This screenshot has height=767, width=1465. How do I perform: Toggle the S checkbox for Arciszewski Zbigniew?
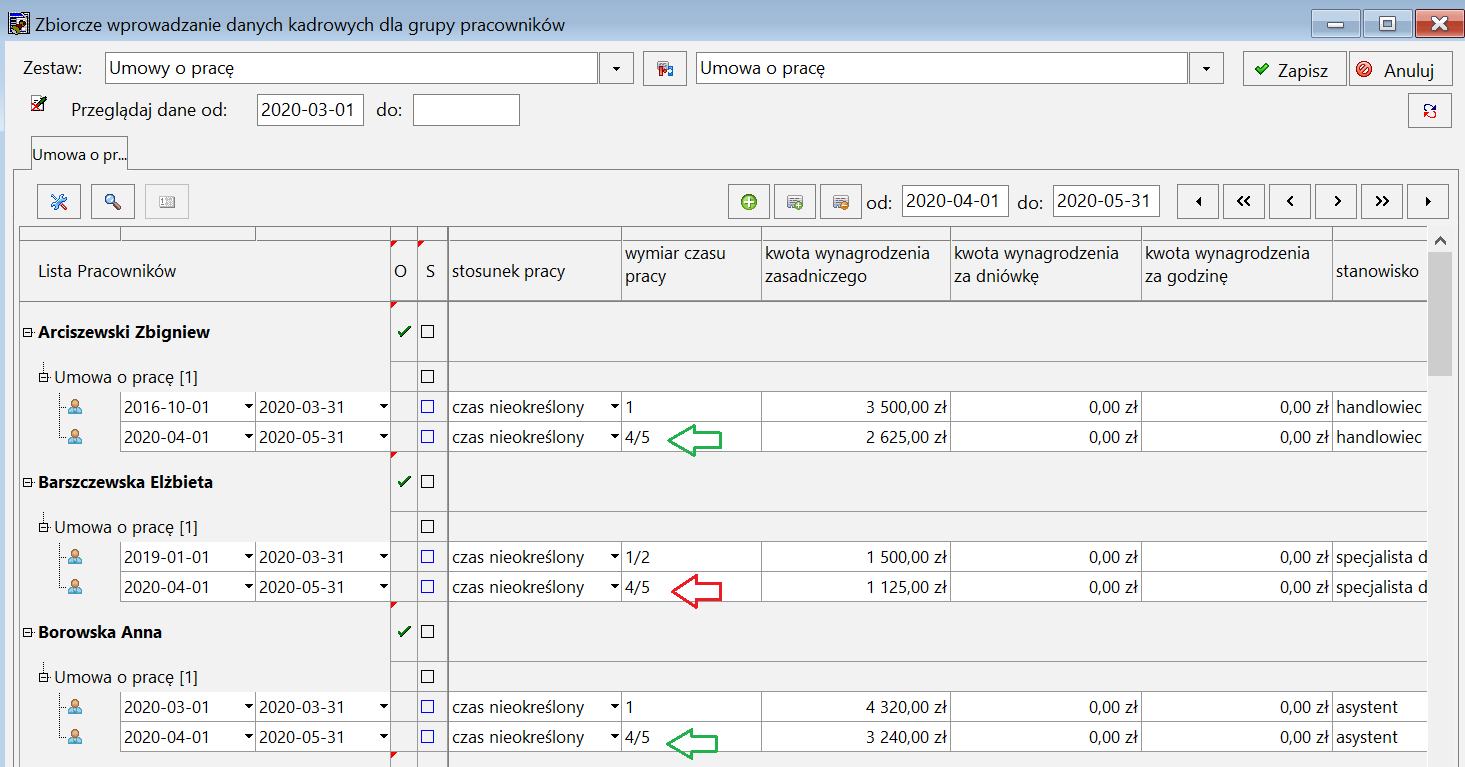428,332
